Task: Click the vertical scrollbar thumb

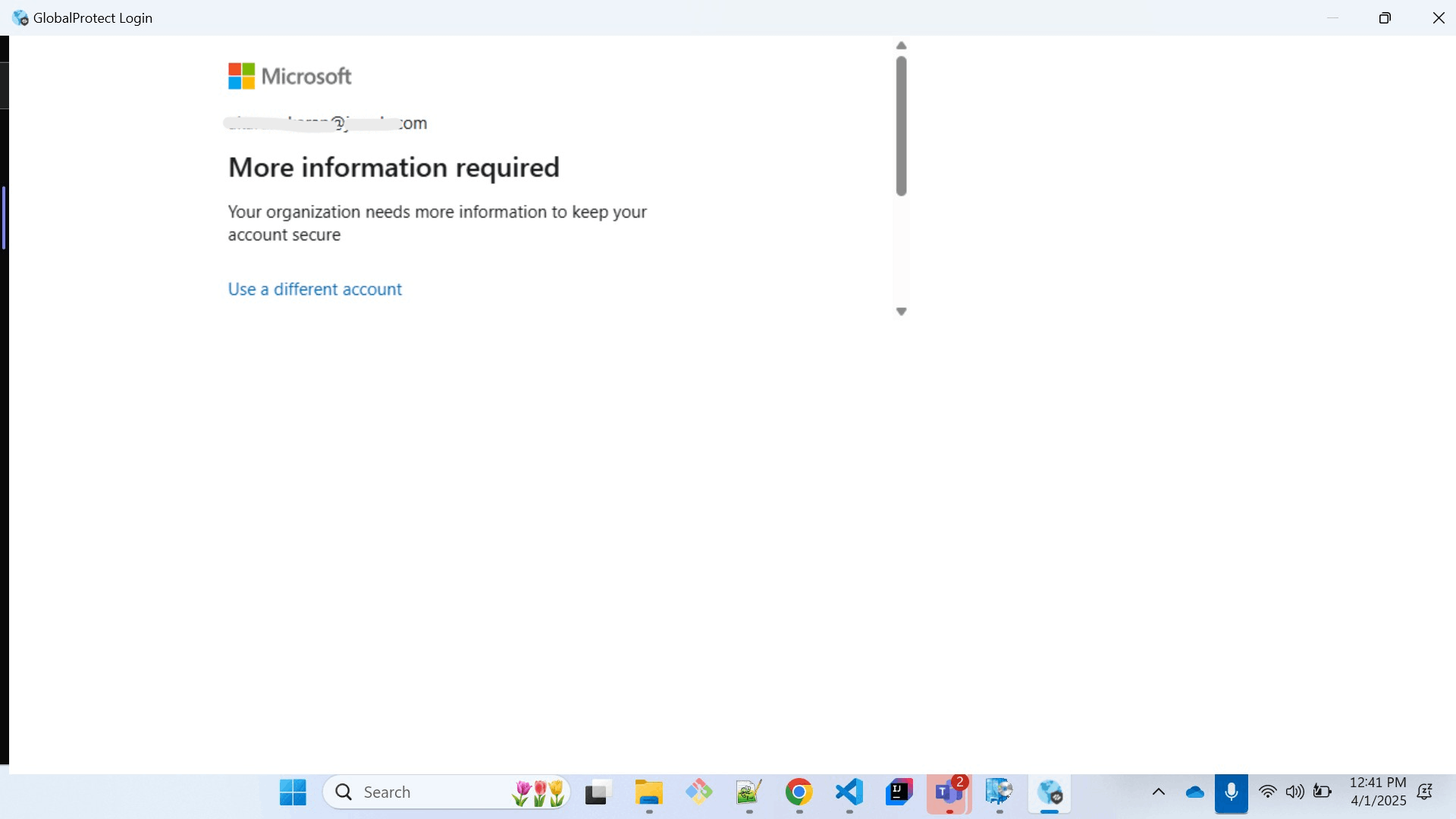Action: click(901, 125)
